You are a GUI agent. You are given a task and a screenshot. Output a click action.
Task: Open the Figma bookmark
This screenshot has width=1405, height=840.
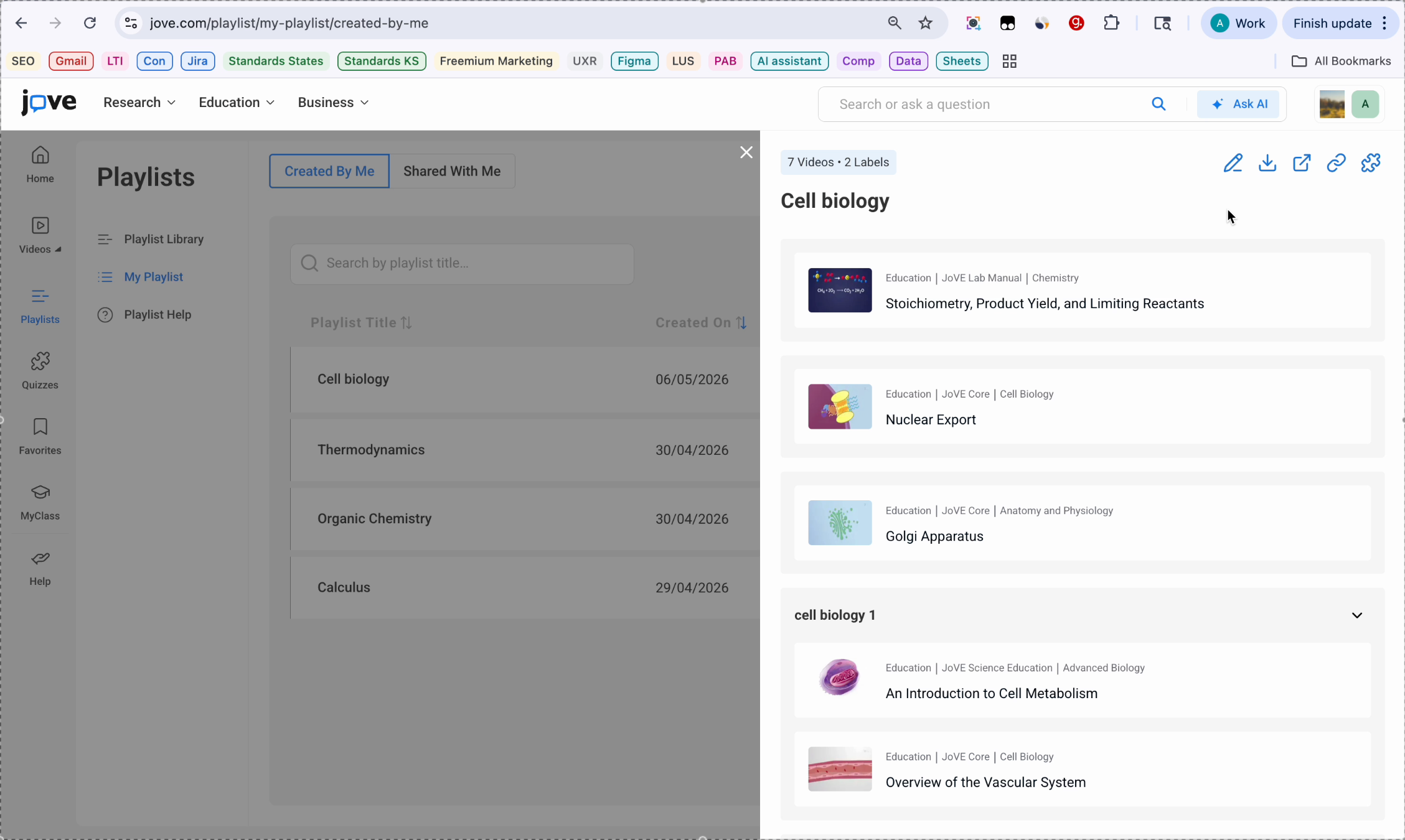(634, 61)
